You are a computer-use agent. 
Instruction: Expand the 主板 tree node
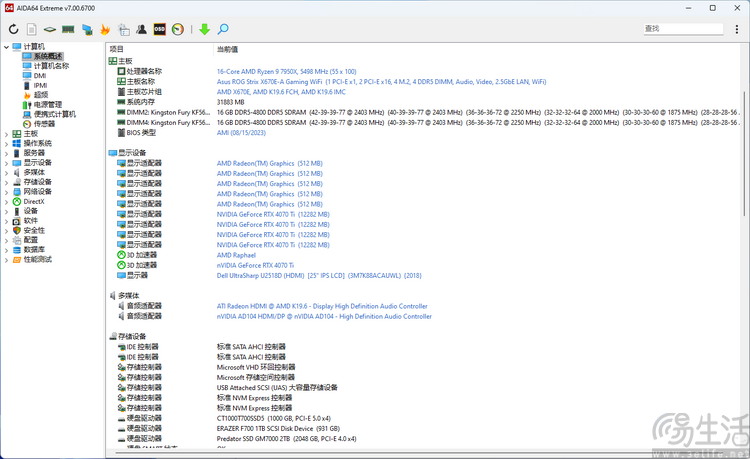[6, 134]
